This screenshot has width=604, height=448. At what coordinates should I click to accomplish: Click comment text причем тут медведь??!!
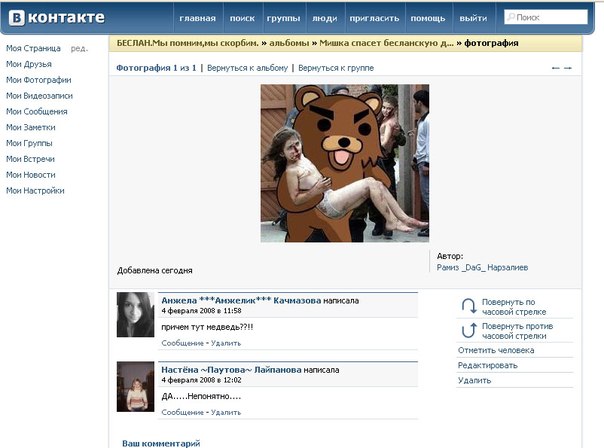tap(207, 327)
